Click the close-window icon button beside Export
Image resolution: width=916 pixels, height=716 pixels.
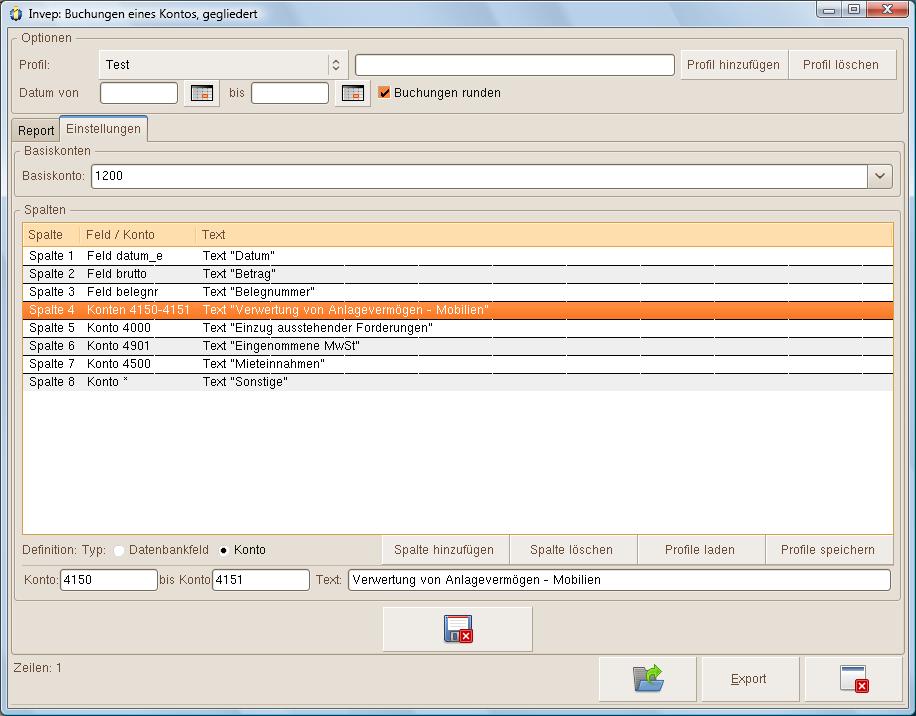click(853, 679)
